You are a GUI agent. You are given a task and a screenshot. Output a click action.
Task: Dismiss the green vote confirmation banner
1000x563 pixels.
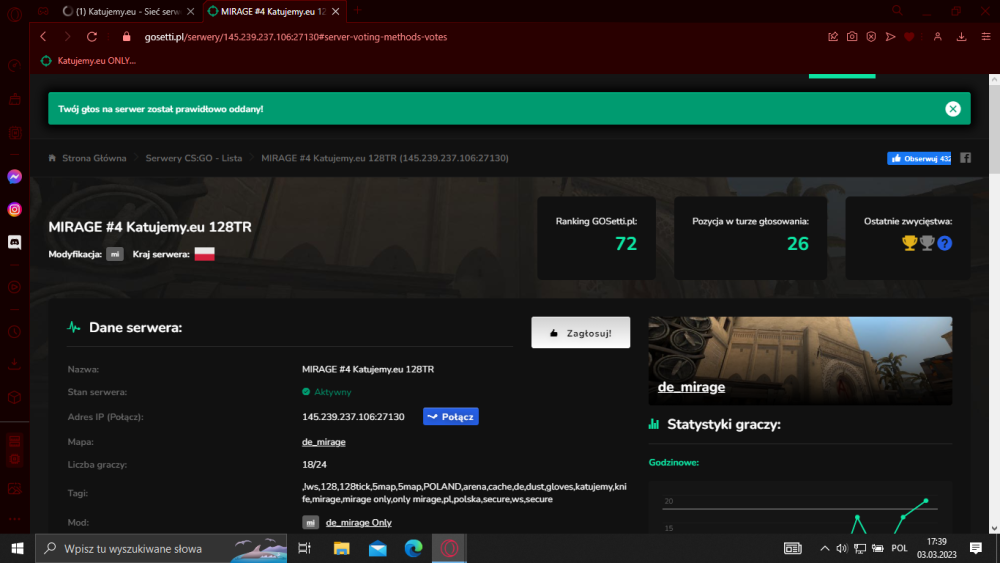click(x=953, y=109)
